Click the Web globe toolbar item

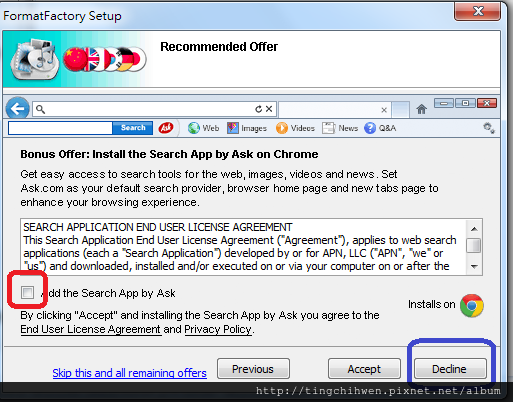click(203, 128)
